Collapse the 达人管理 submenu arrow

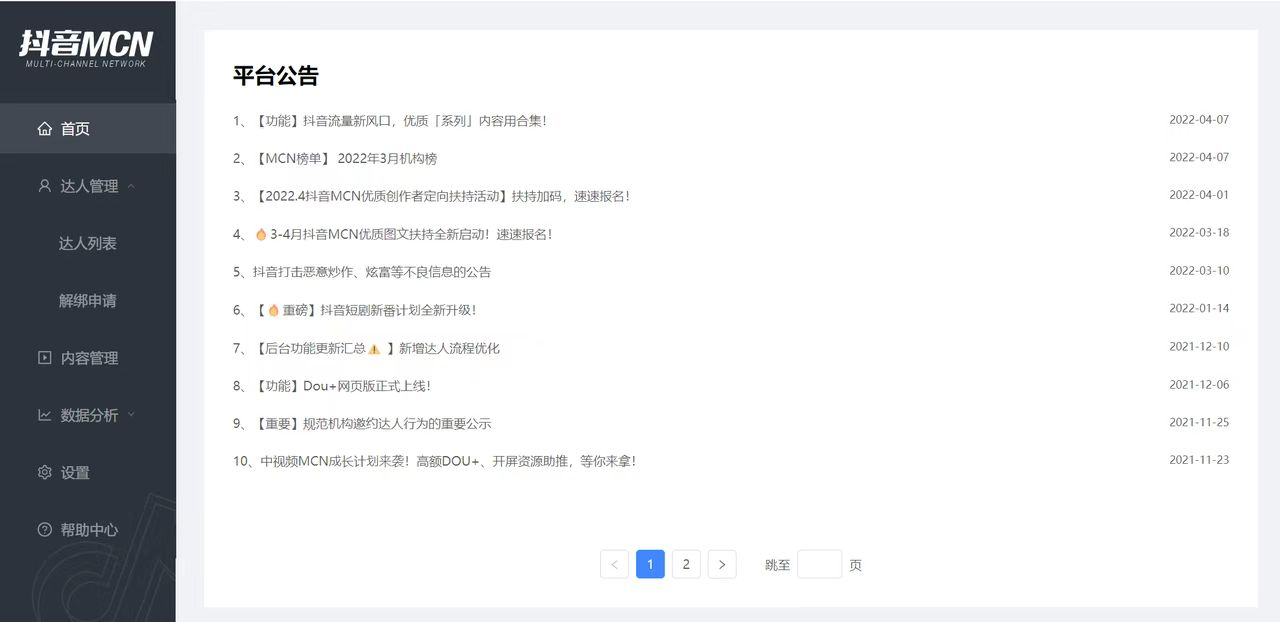coord(131,186)
